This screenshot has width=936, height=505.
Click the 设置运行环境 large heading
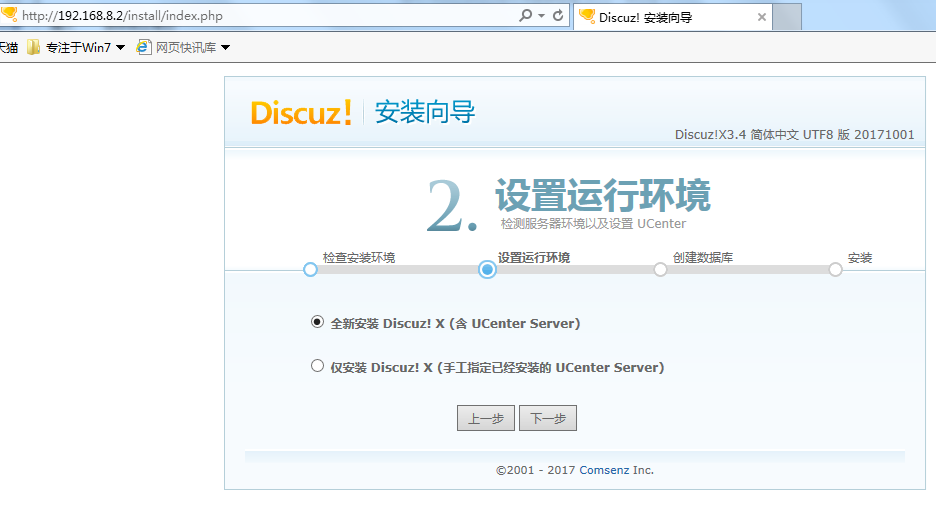(x=603, y=195)
